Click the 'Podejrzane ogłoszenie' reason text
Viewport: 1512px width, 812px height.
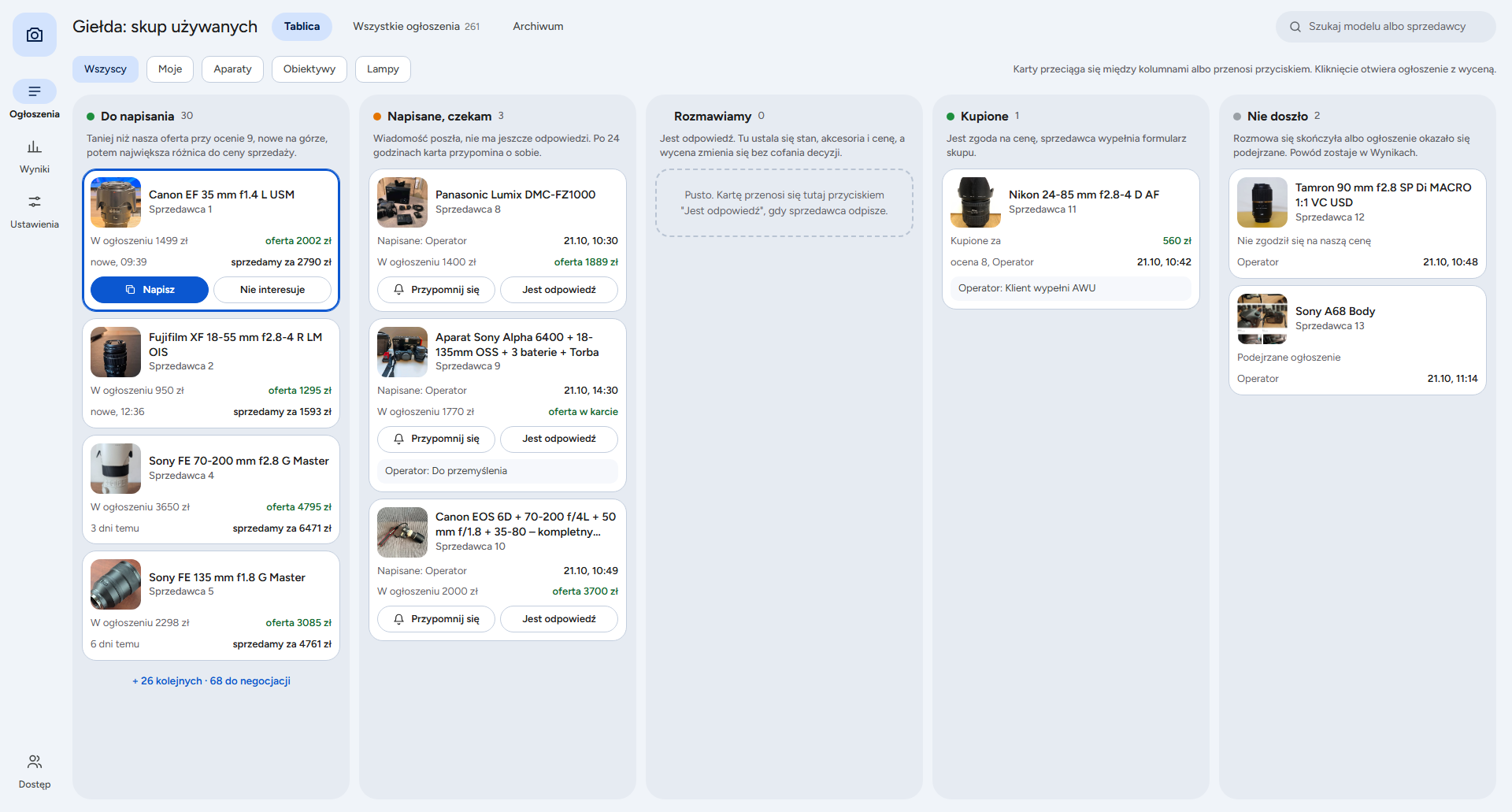[1288, 358]
